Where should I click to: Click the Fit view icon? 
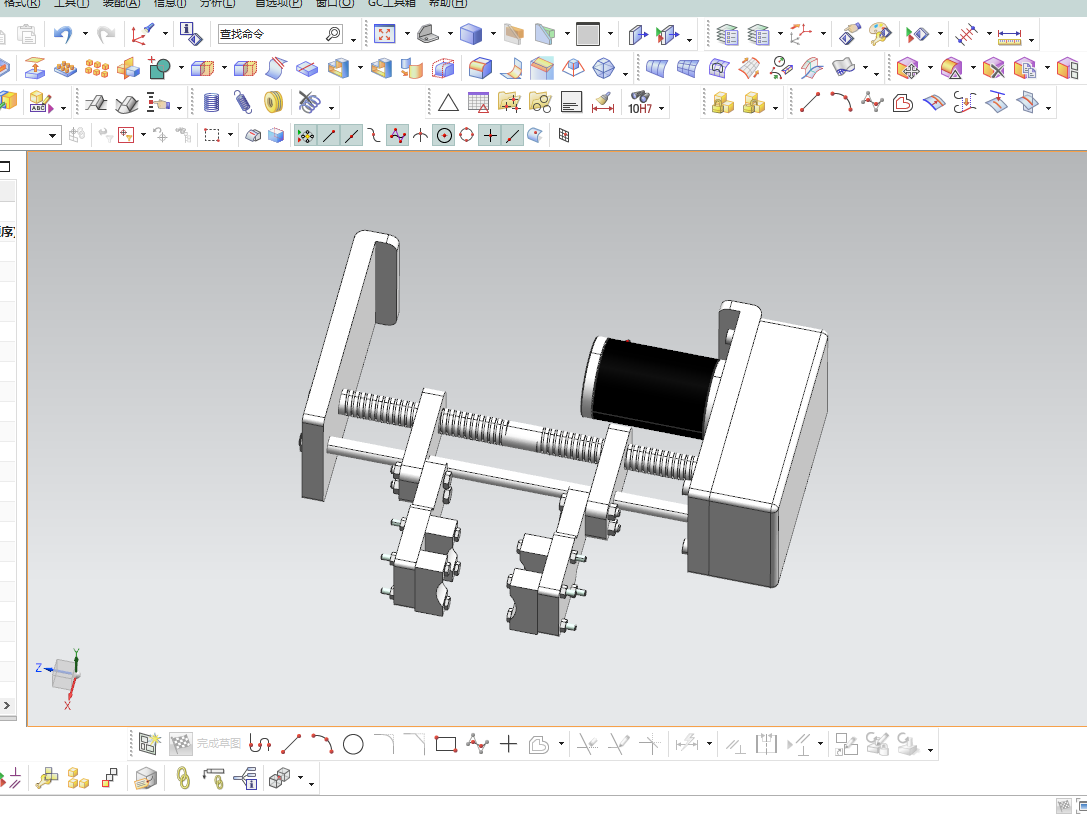tap(384, 34)
